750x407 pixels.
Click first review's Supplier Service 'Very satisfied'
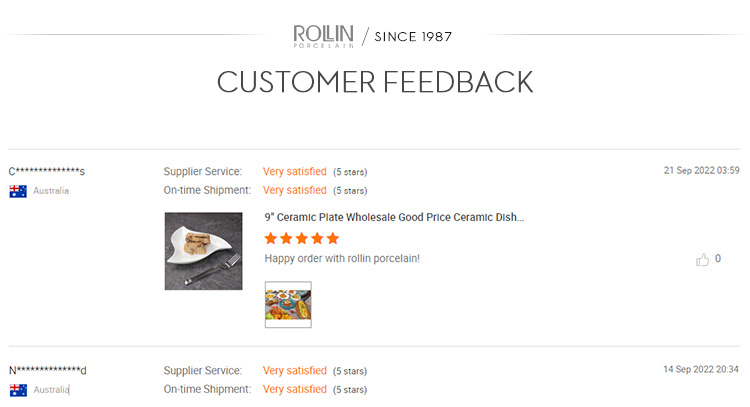[295, 171]
